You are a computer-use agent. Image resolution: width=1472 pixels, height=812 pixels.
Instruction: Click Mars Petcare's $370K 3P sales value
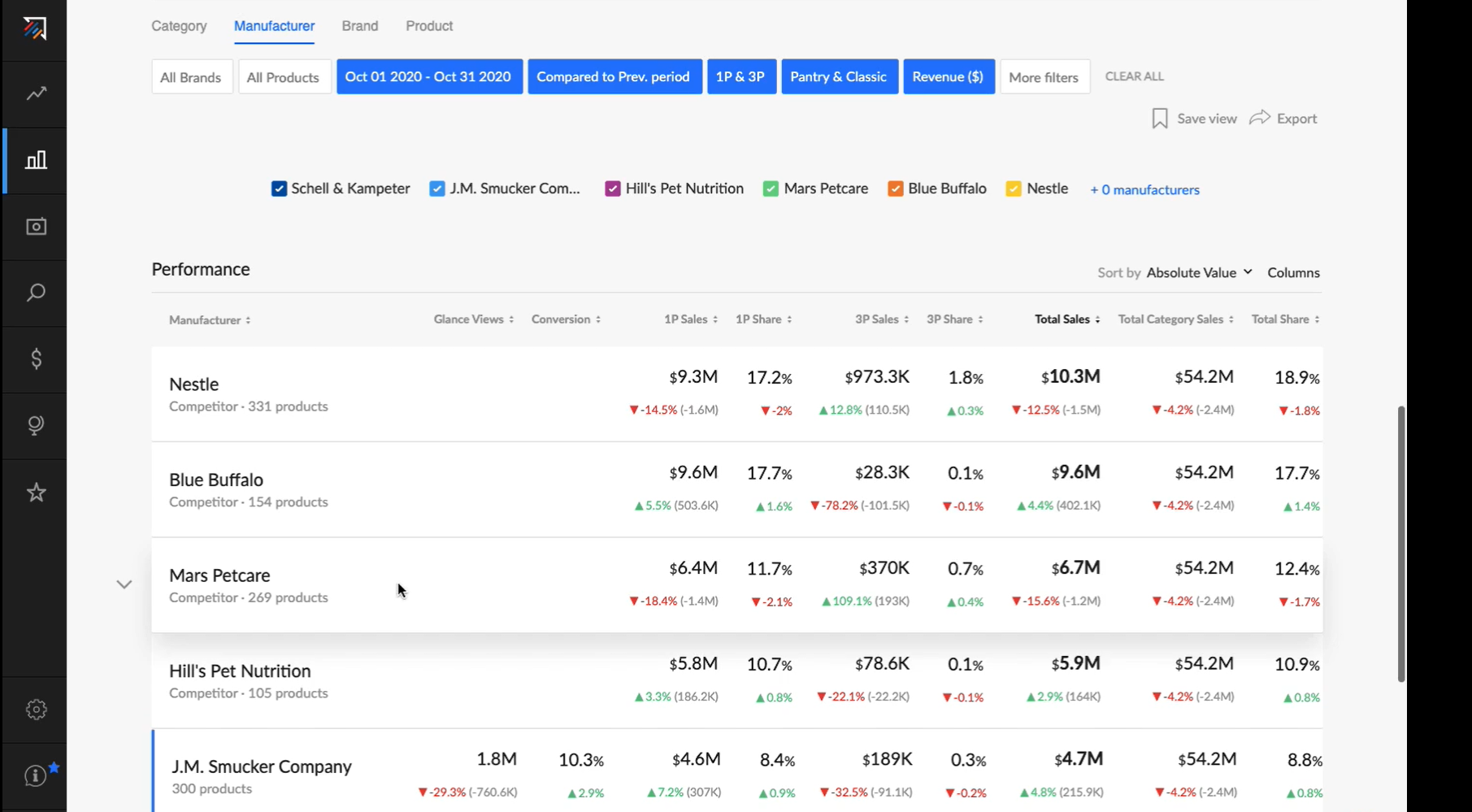coord(884,568)
